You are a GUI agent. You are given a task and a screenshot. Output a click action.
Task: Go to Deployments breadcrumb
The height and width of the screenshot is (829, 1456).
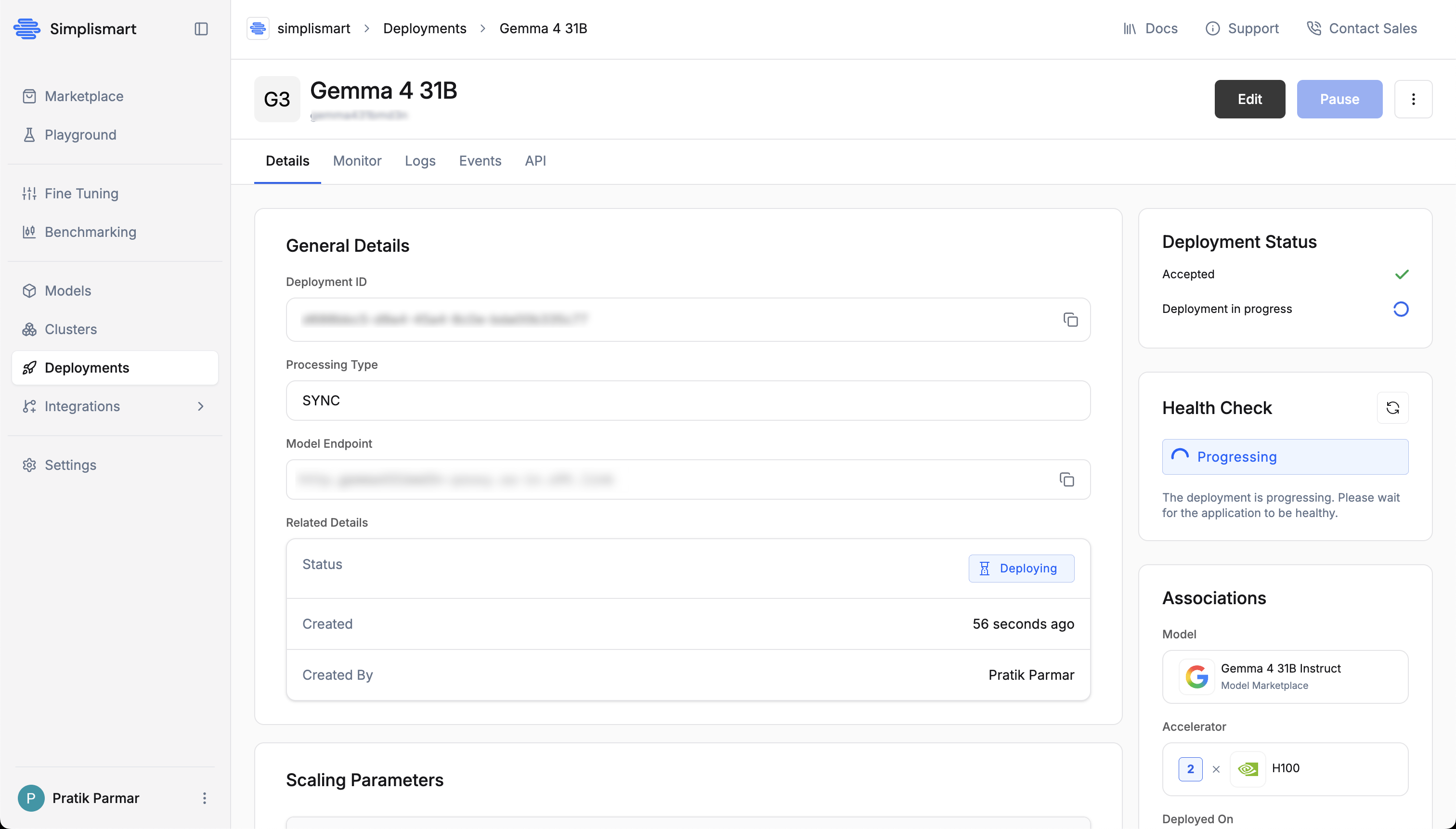[x=425, y=28]
